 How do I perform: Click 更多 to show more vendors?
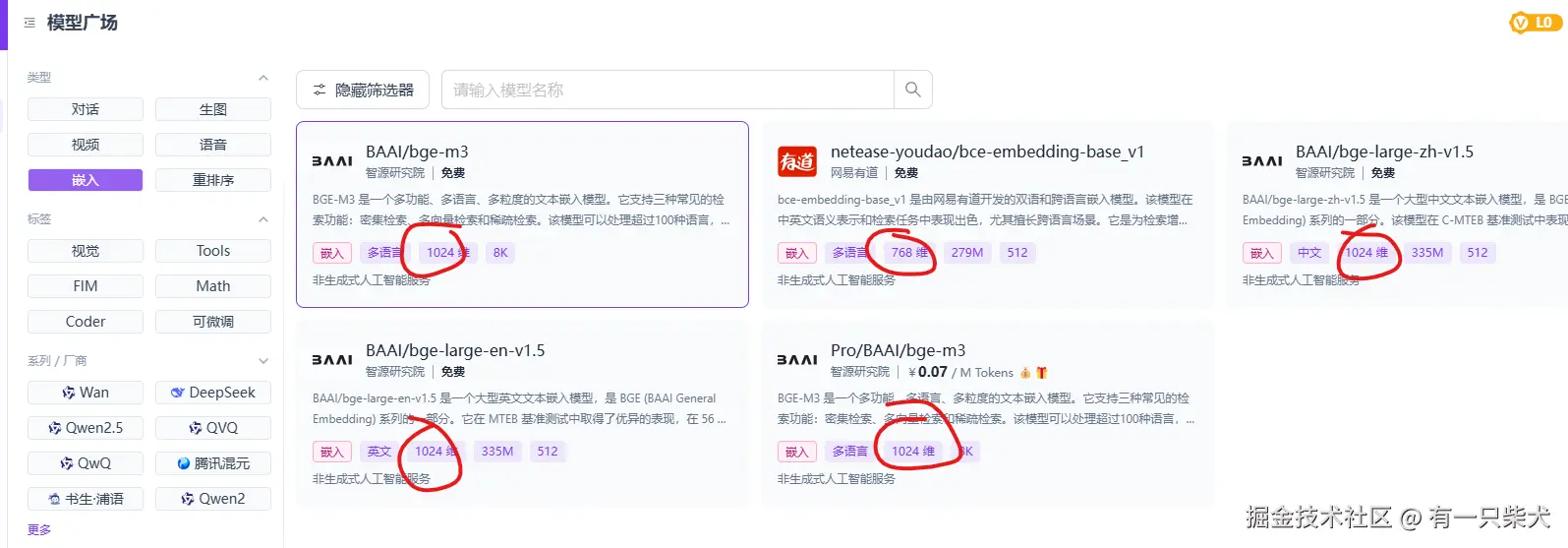[39, 529]
